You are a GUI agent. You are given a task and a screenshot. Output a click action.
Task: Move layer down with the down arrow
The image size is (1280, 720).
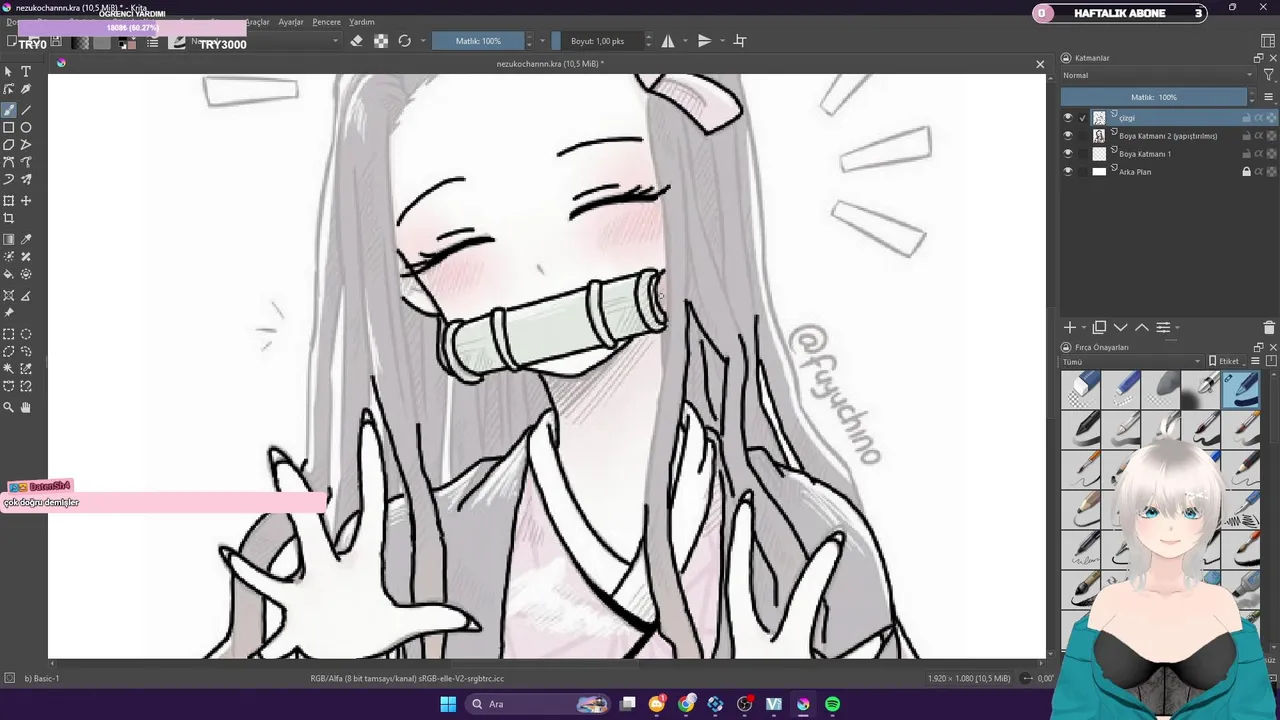tap(1120, 328)
